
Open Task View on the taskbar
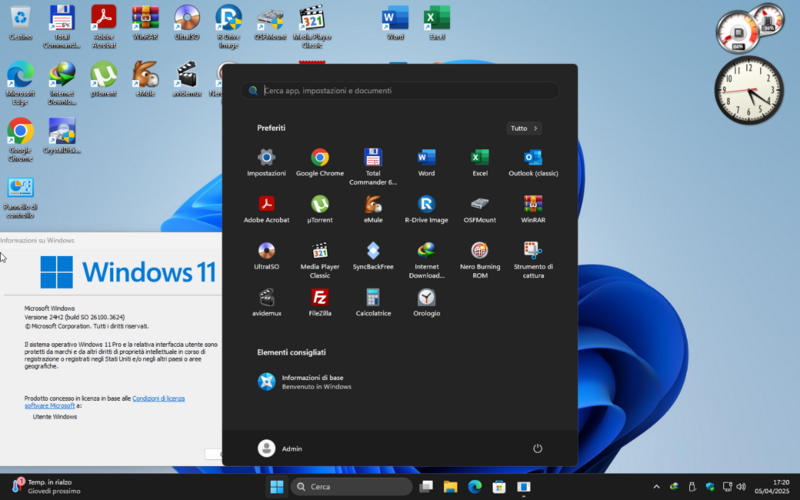pos(426,487)
